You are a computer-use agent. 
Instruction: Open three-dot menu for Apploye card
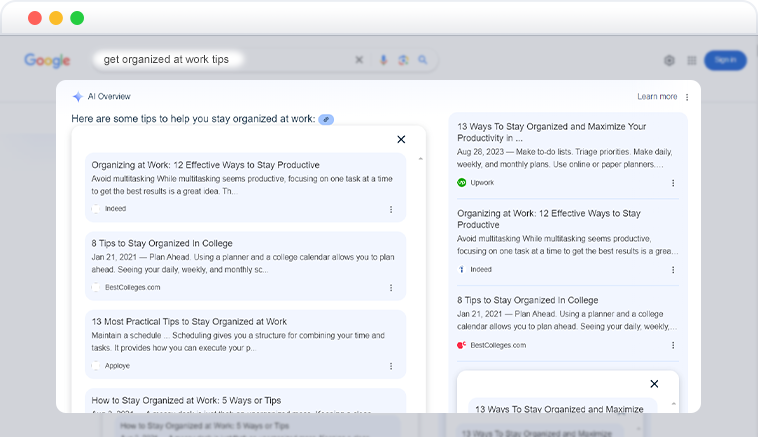point(391,366)
